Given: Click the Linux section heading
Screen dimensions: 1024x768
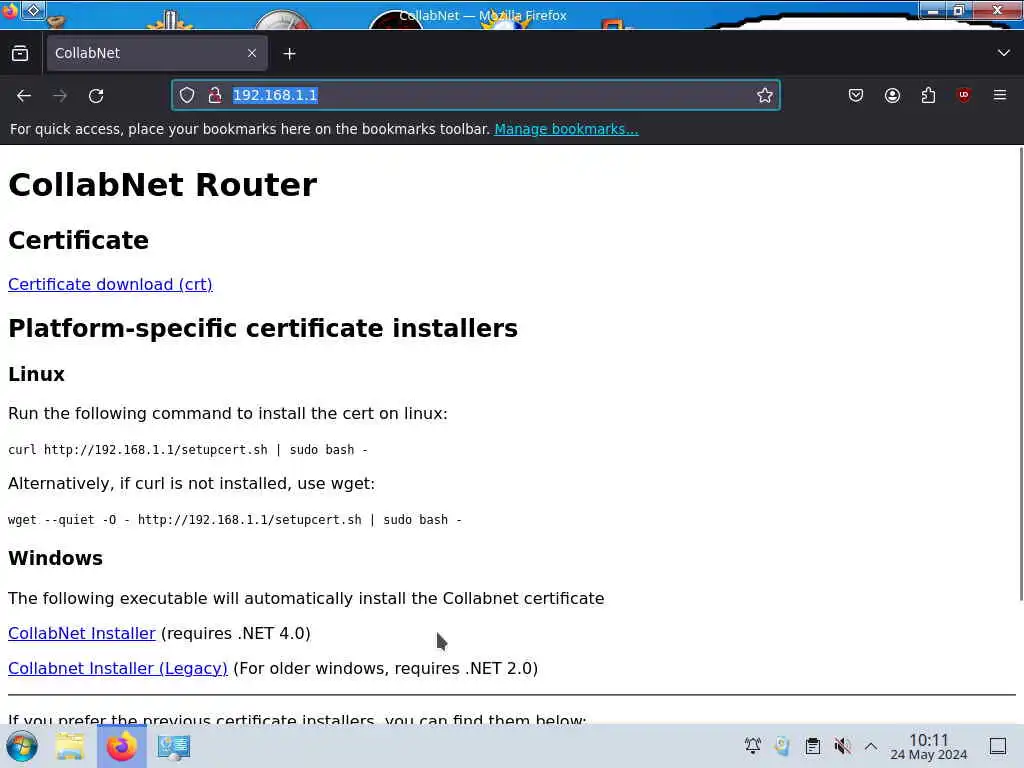Looking at the screenshot, I should [x=37, y=374].
